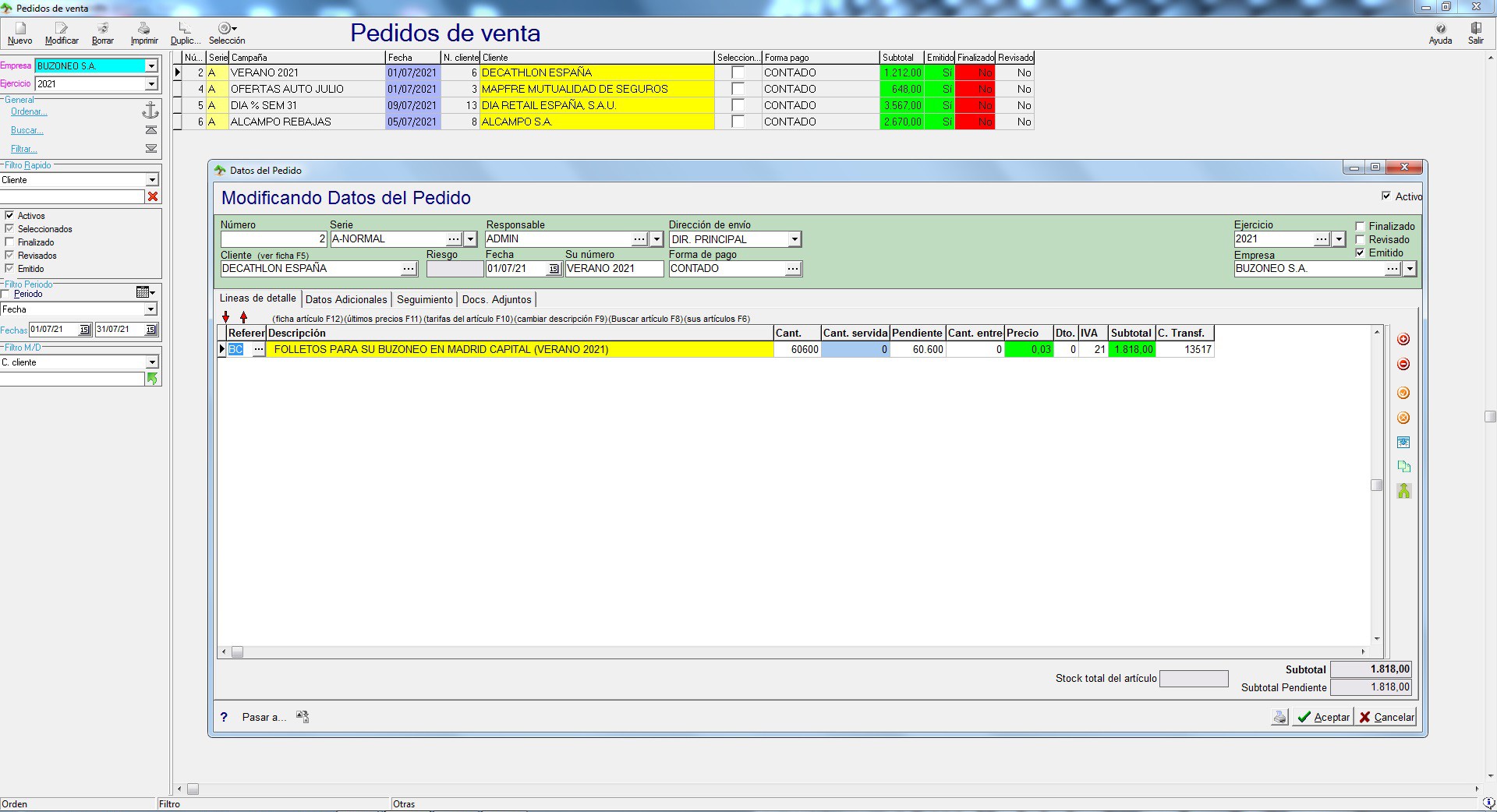
Task: Click the Salir exit icon
Action: click(1476, 28)
